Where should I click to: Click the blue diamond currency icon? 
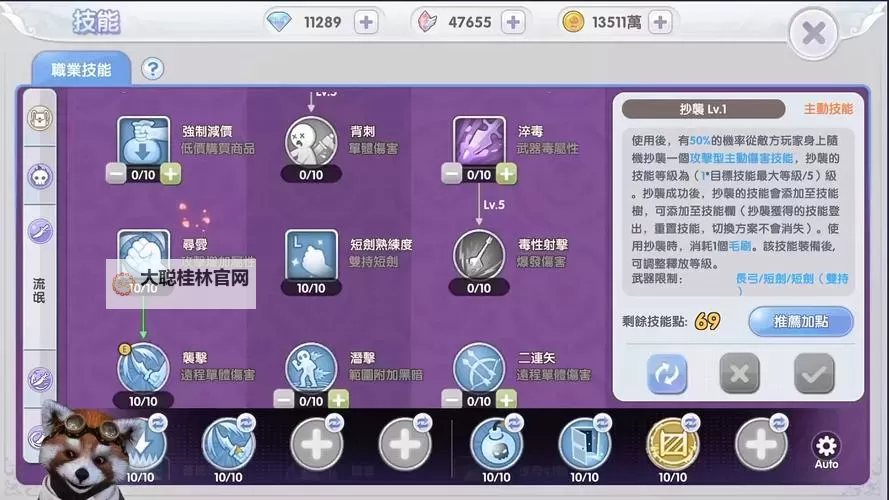[279, 22]
